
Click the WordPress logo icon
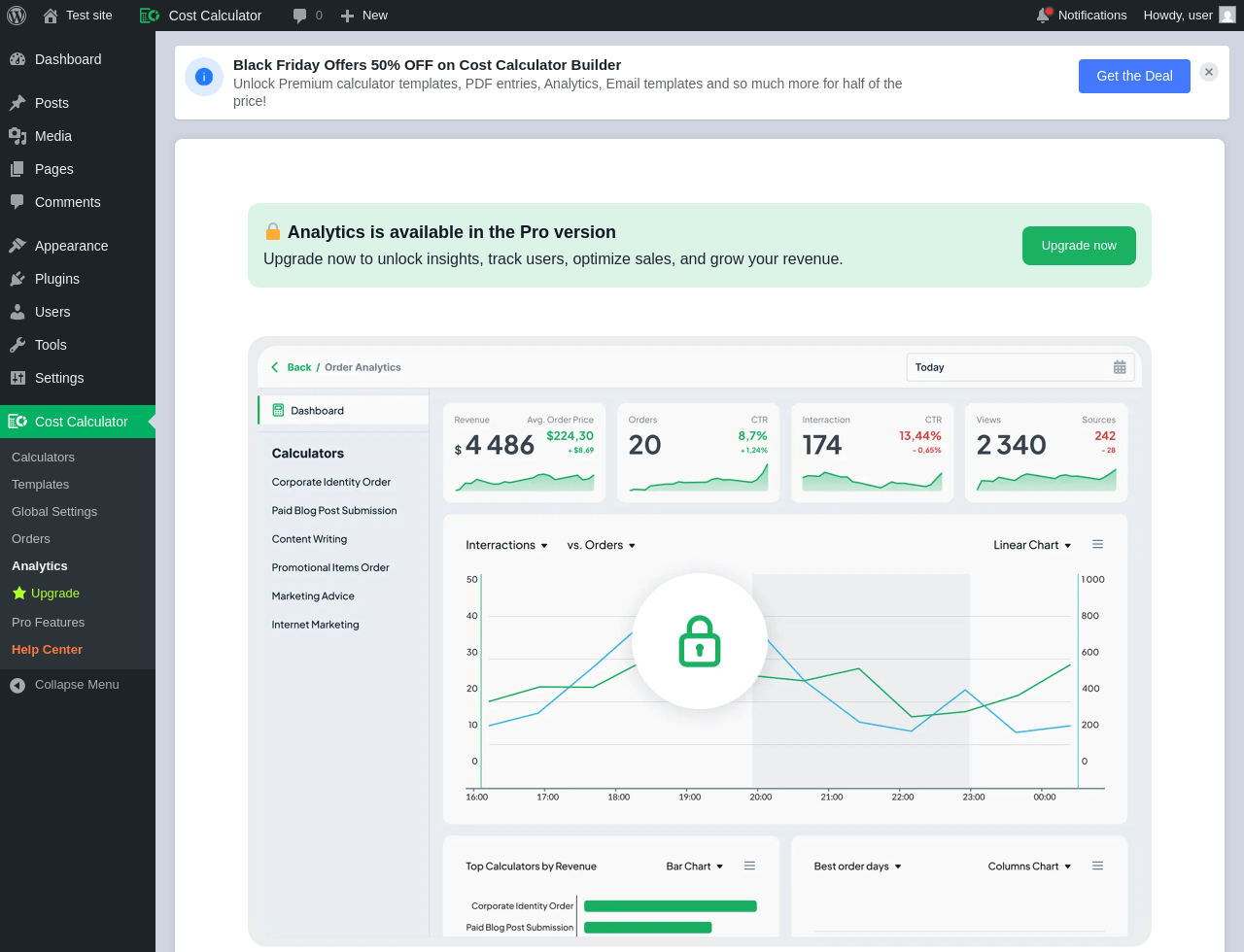[x=16, y=16]
